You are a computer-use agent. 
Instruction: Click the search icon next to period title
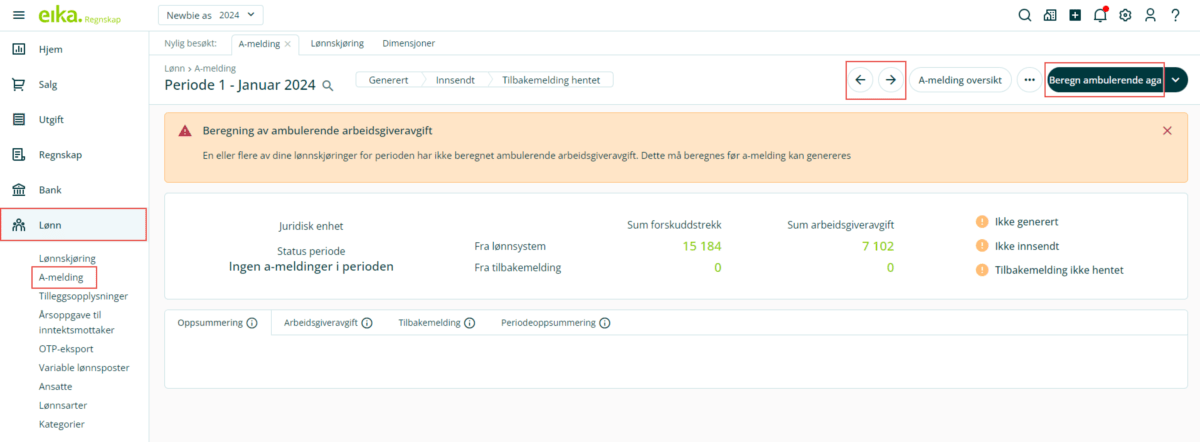328,87
